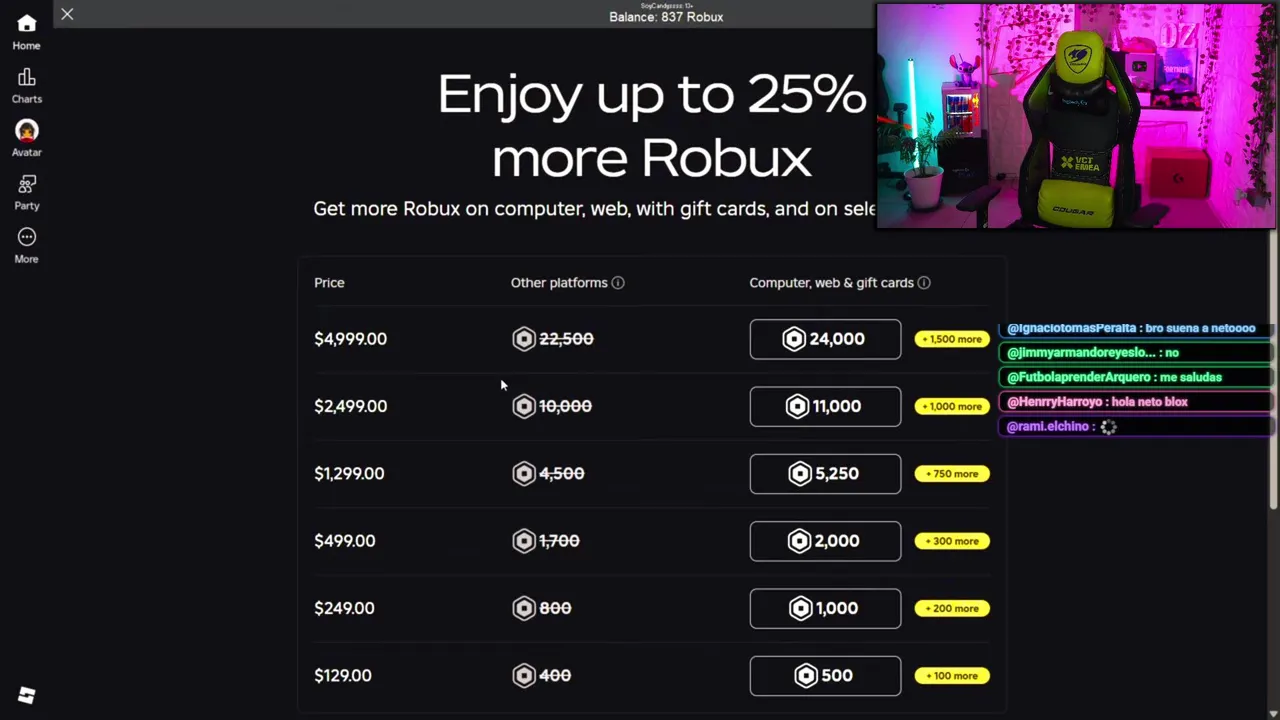
Task: Expand the More sidebar menu
Action: tap(27, 244)
